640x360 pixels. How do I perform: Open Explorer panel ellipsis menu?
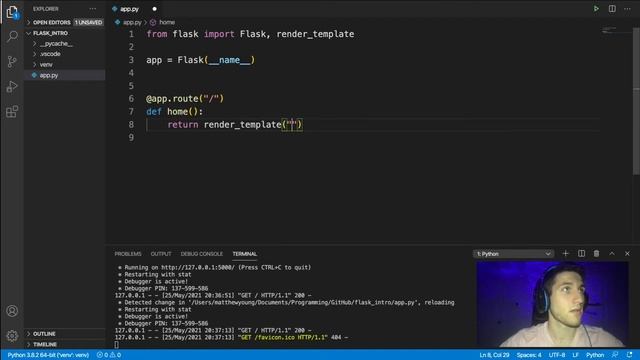click(x=93, y=9)
